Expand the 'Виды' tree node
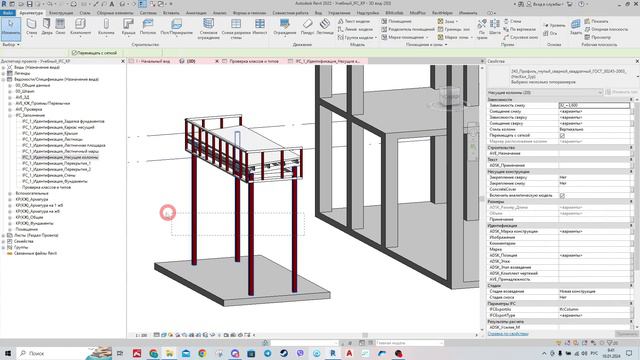Screen dimensions: 640x360 pos(4,67)
